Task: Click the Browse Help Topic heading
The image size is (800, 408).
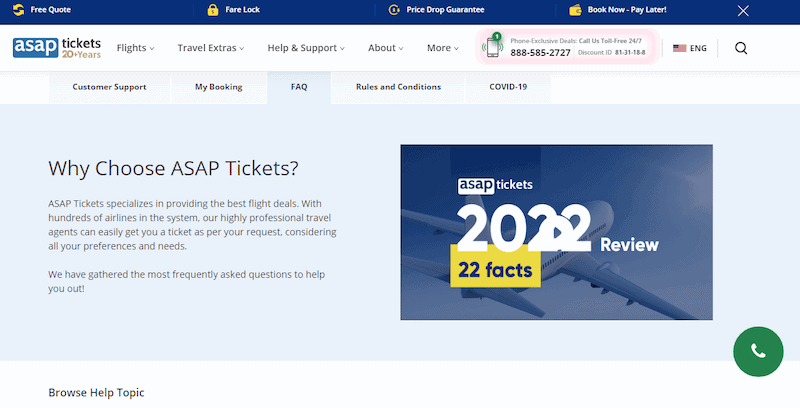Action: pyautogui.click(x=96, y=393)
